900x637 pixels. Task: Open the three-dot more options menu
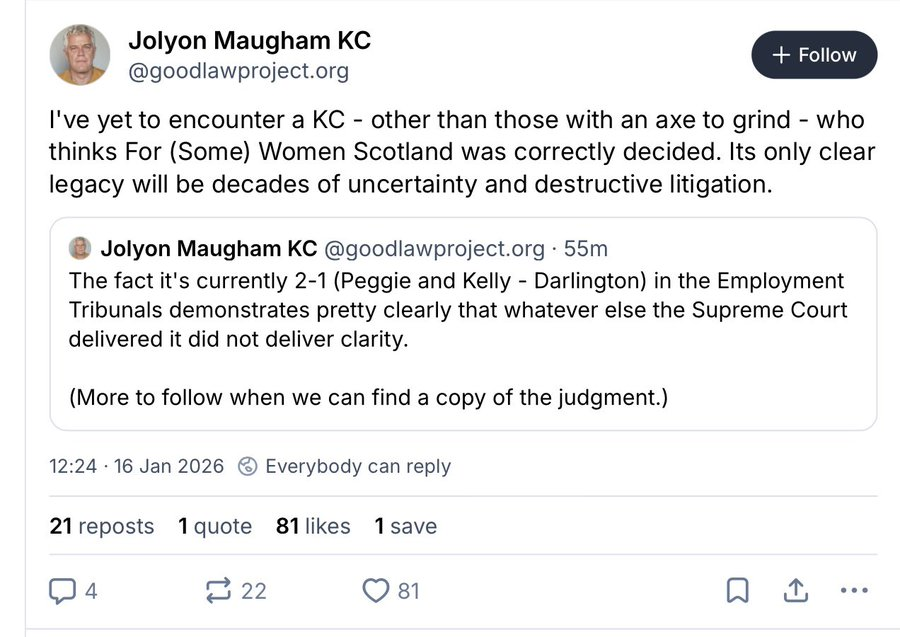854,591
